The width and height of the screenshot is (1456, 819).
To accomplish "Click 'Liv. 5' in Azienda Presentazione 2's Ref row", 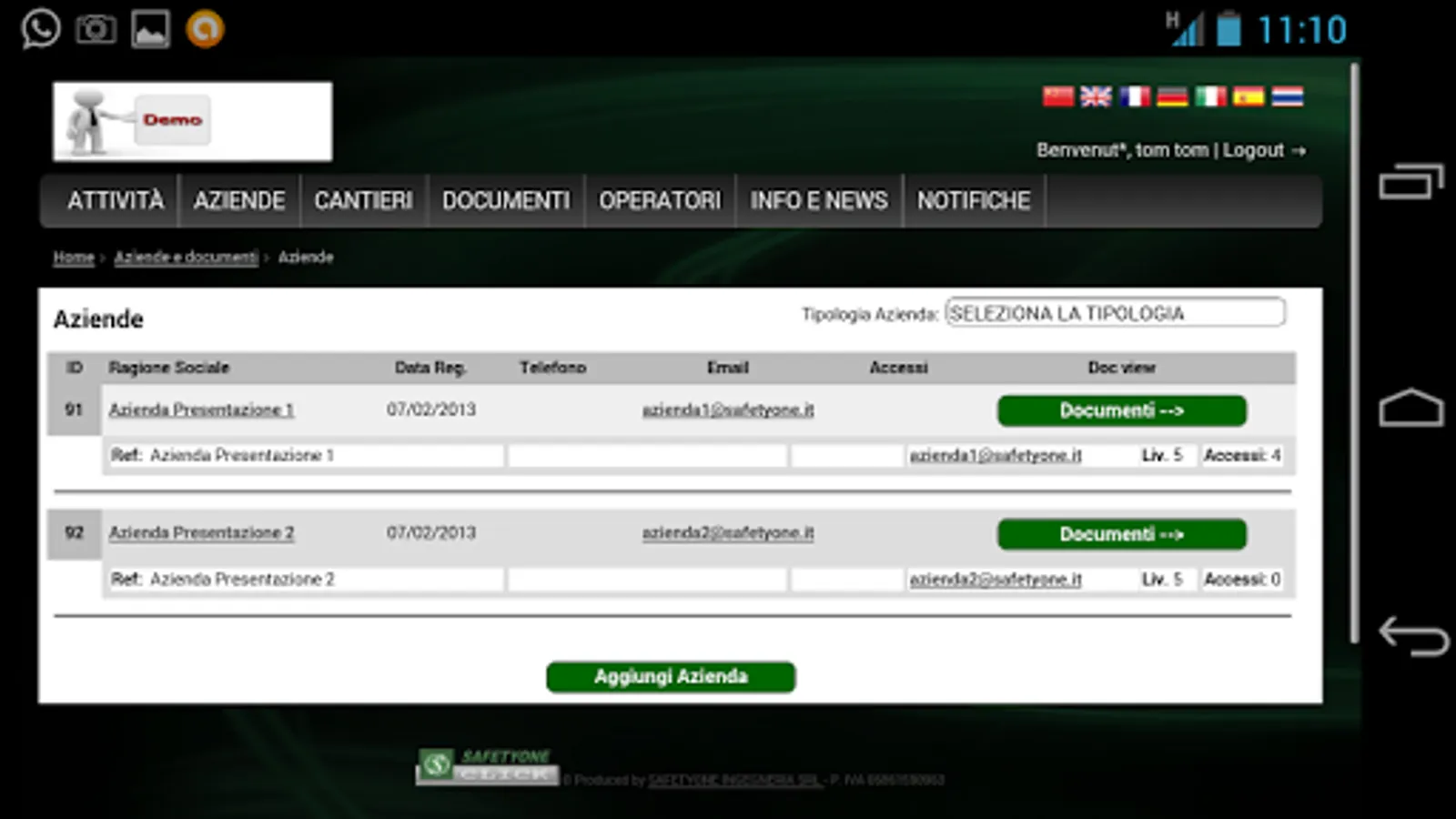I will [x=1162, y=579].
